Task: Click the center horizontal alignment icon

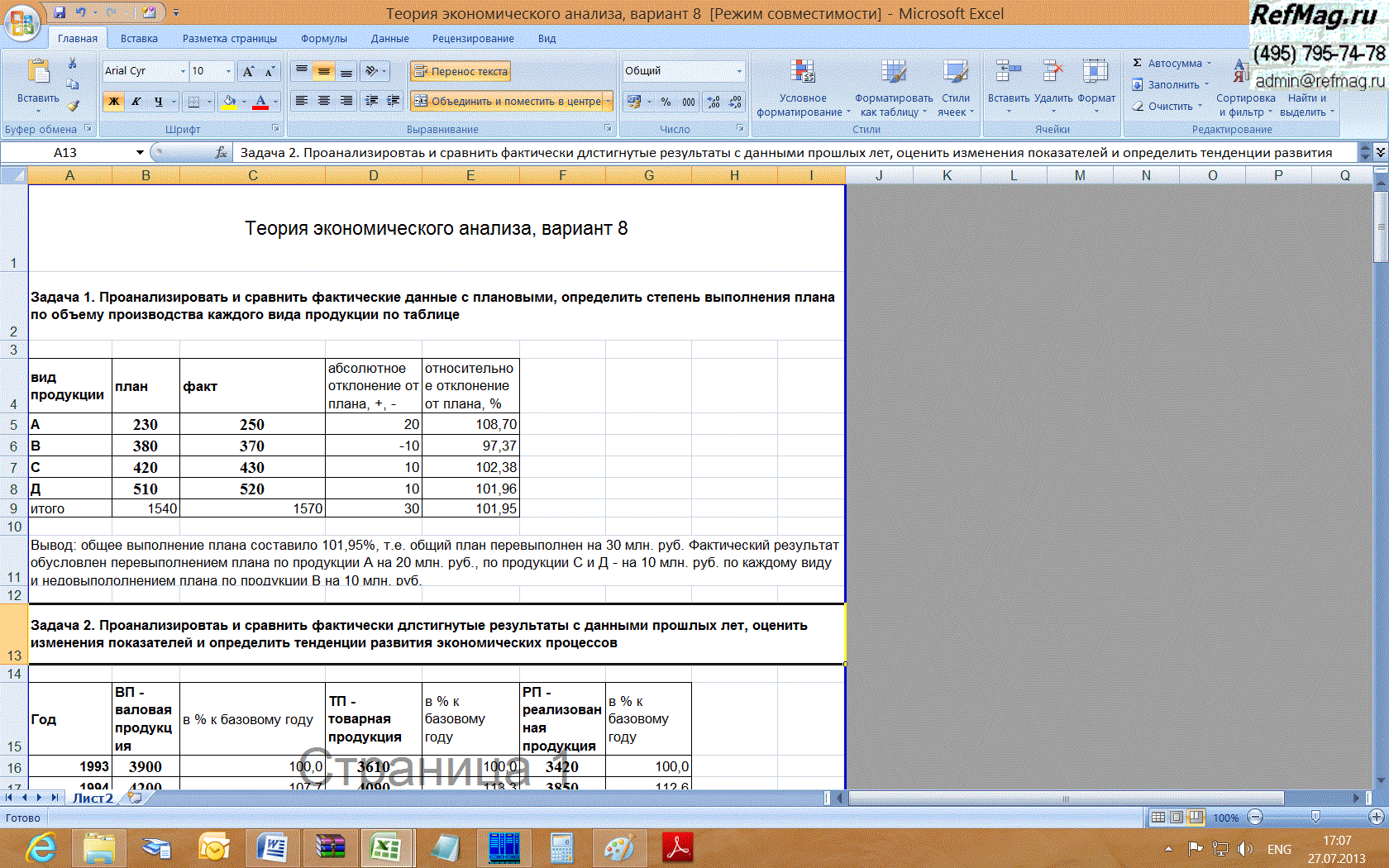Action: click(324, 101)
